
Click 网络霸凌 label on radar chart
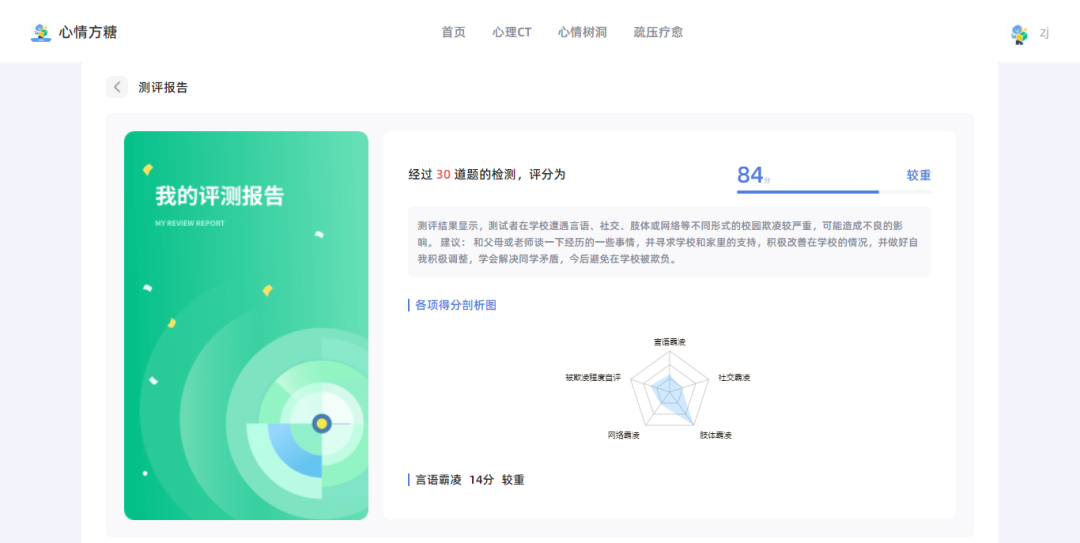click(623, 436)
